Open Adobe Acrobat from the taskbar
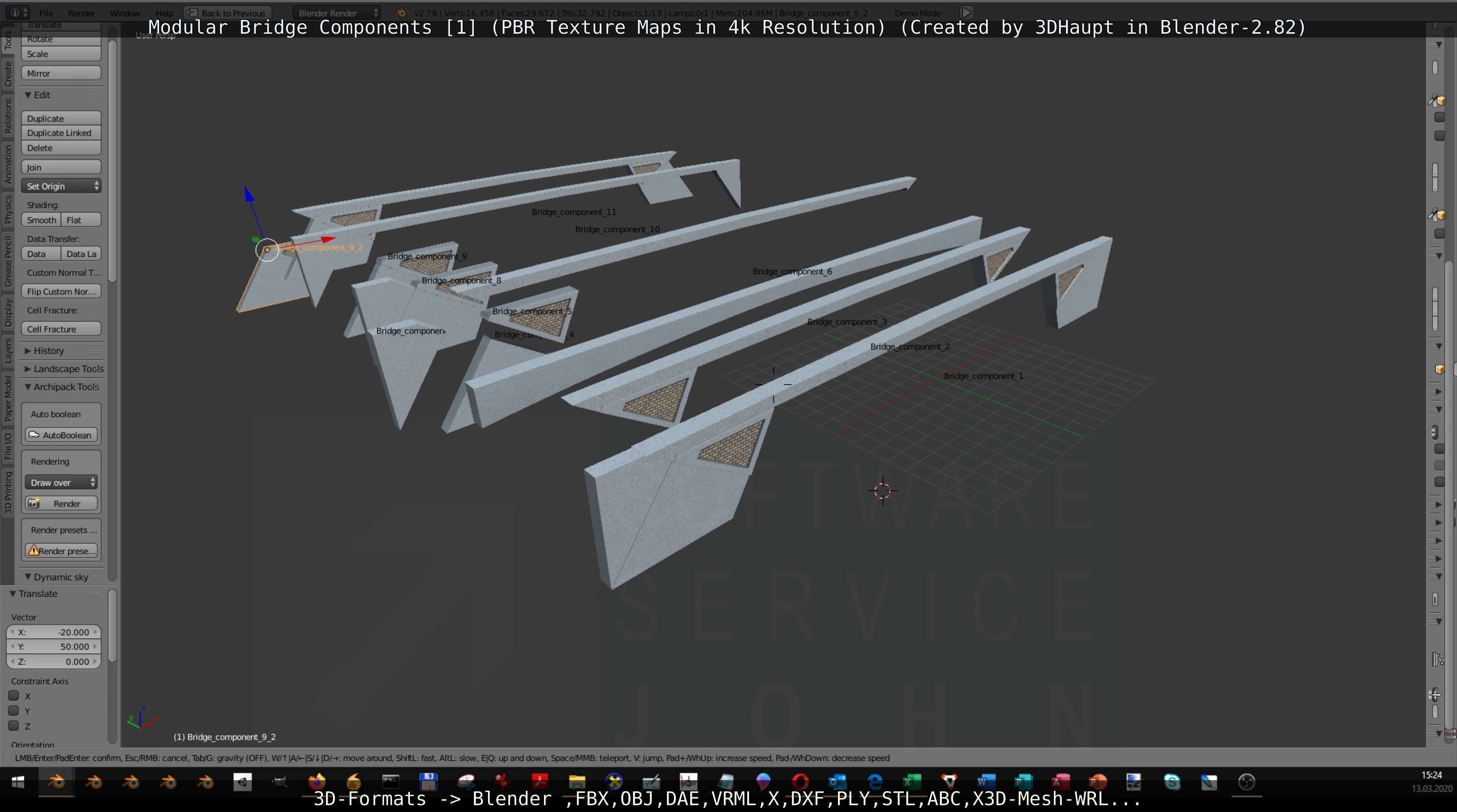1457x812 pixels. [539, 782]
